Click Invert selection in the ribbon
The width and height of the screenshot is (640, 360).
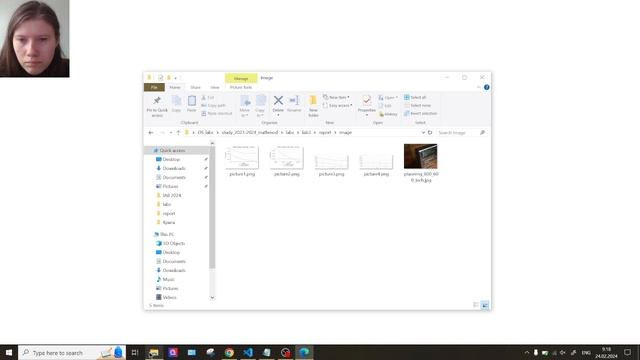420,113
